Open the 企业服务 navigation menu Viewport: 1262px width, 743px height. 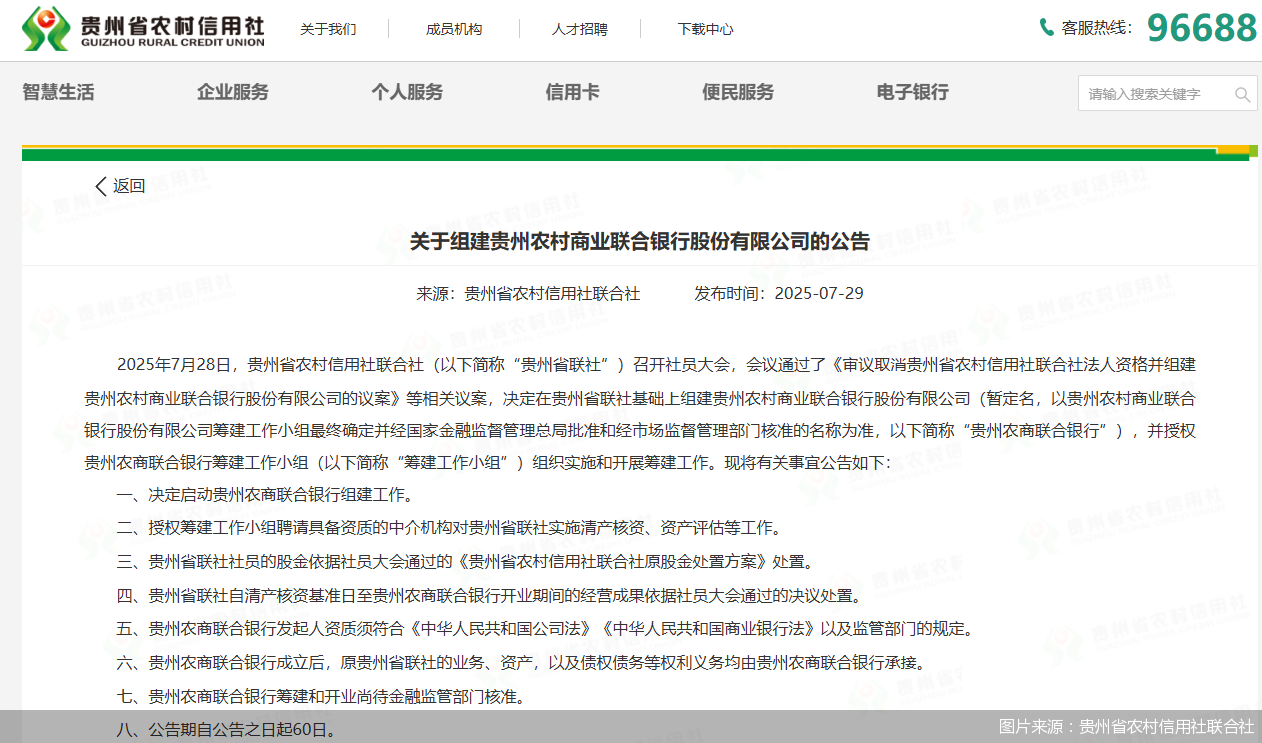click(x=233, y=92)
